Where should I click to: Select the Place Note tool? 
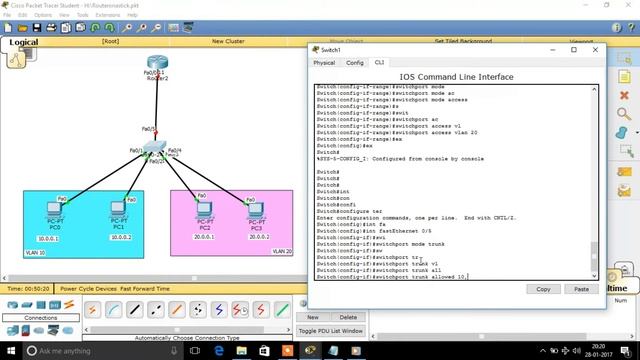click(624, 77)
